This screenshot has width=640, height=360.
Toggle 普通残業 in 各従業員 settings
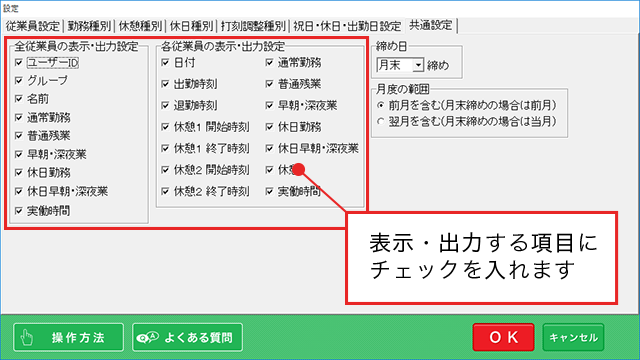(x=269, y=84)
